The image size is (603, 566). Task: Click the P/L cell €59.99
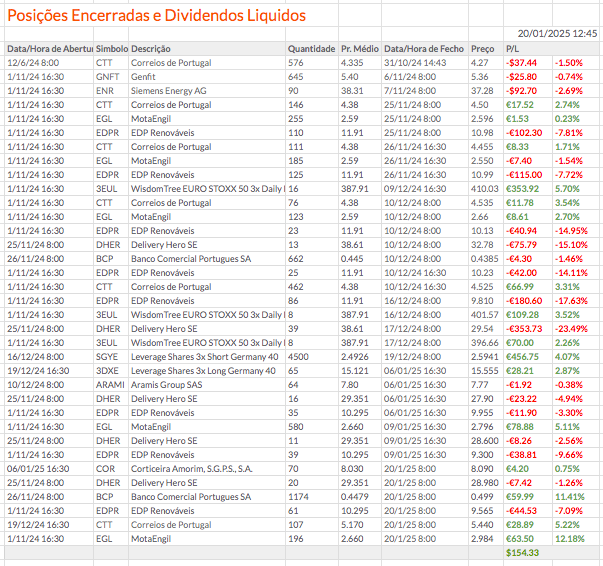tap(520, 497)
